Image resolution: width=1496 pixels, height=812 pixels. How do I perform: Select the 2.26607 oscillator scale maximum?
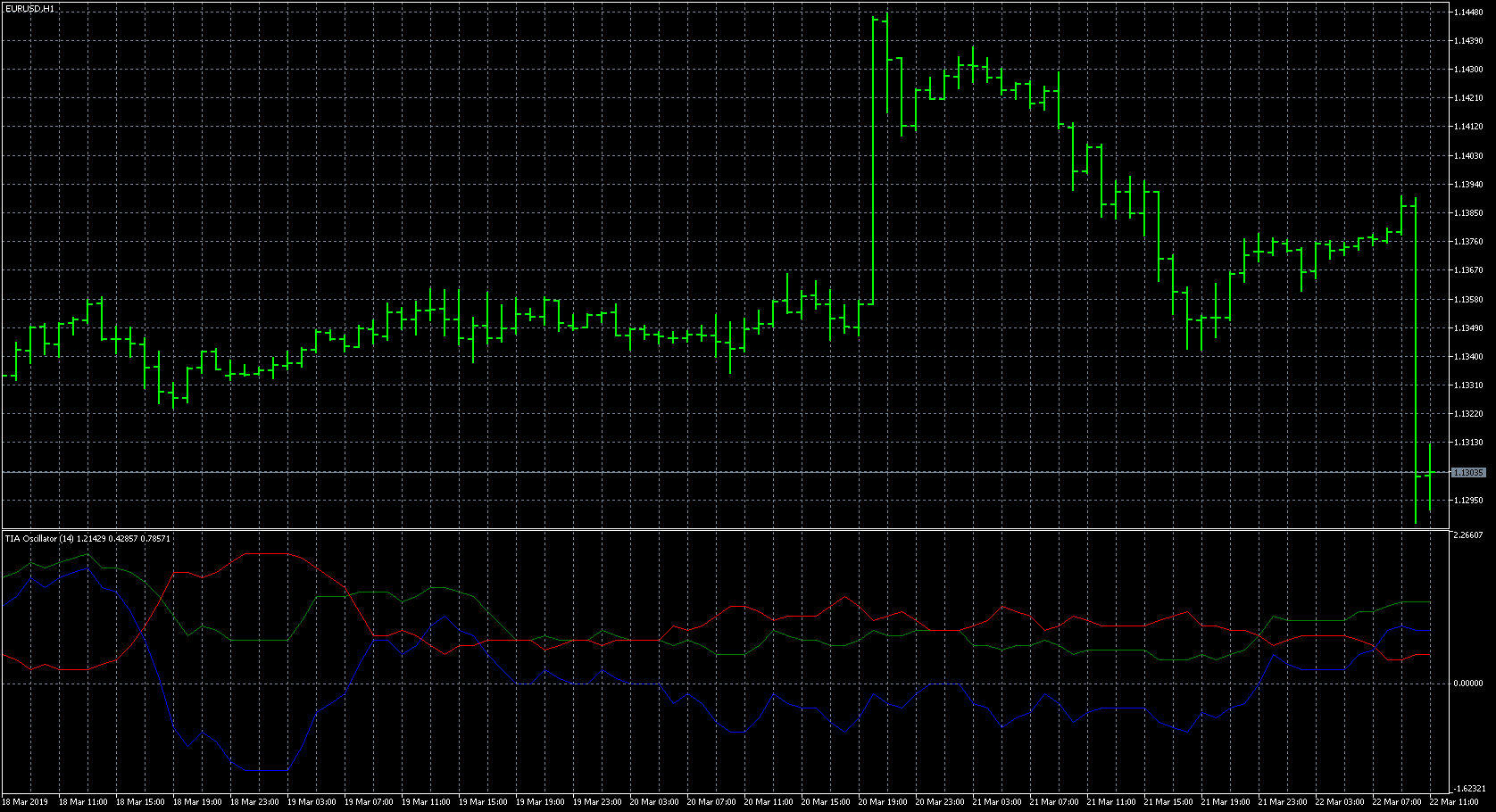[1468, 535]
